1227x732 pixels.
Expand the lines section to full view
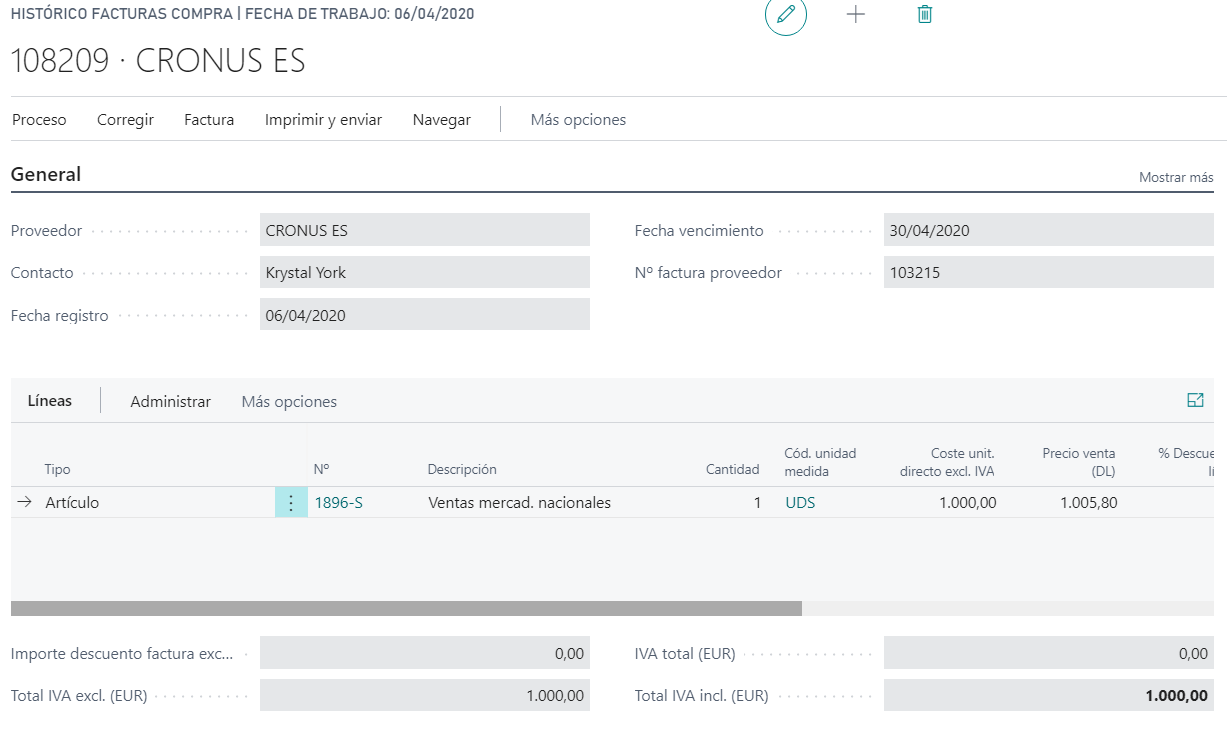[1195, 401]
